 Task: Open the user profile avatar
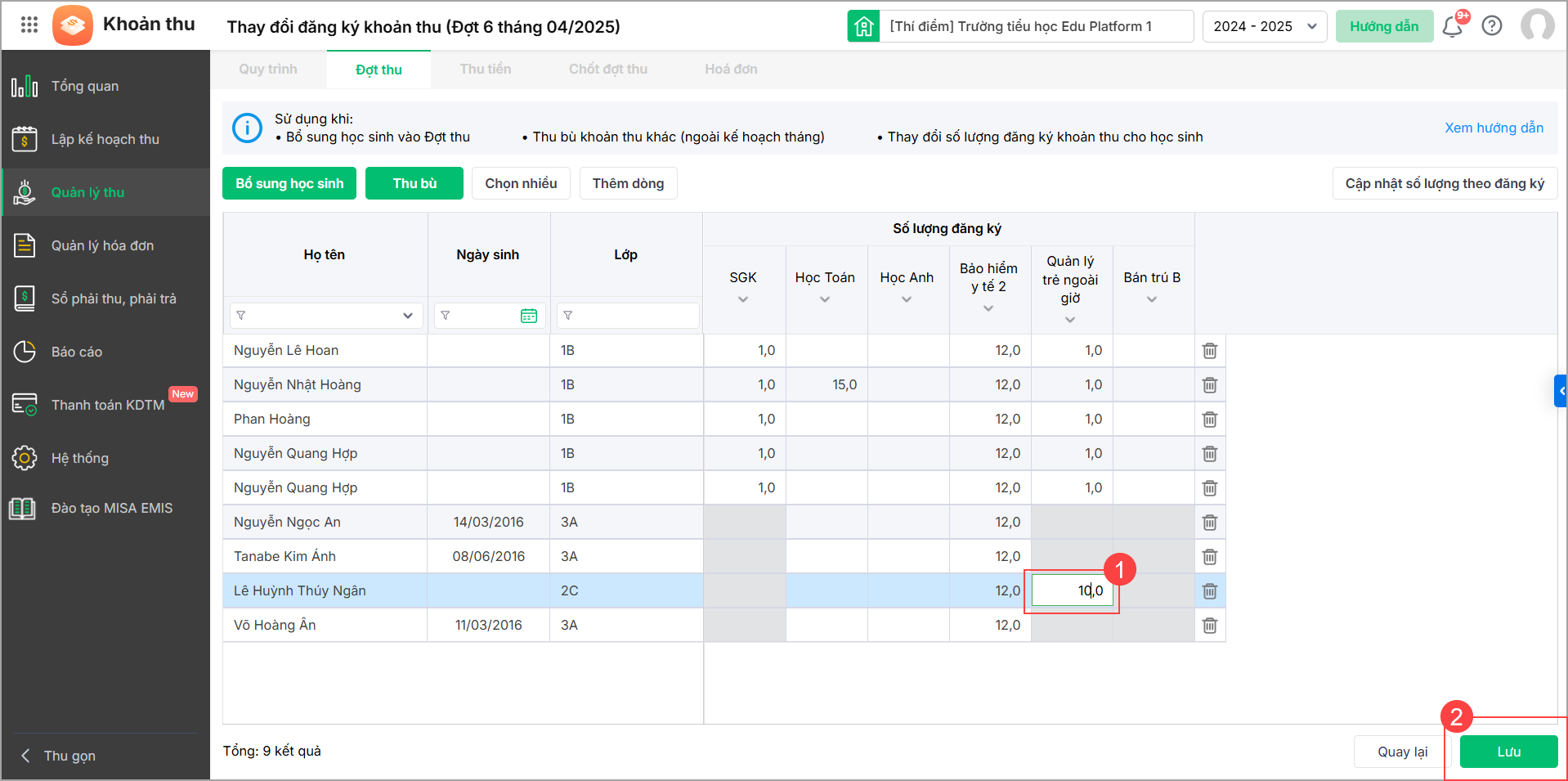pyautogui.click(x=1537, y=25)
